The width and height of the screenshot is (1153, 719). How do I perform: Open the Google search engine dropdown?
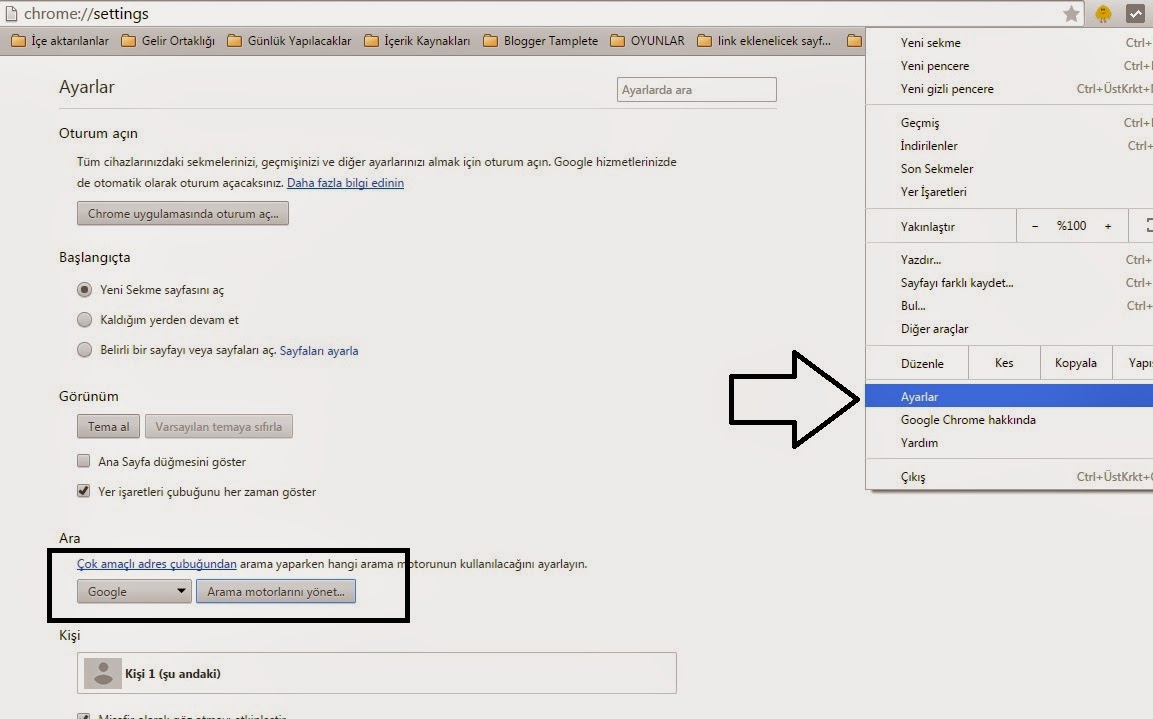134,591
